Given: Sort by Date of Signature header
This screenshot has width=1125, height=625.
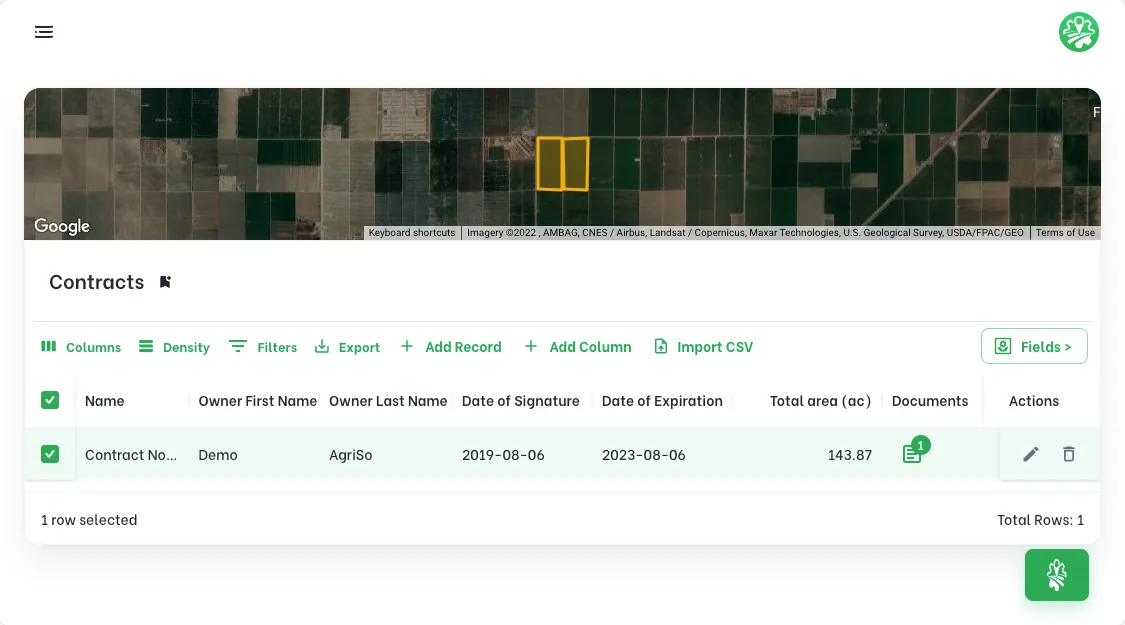Looking at the screenshot, I should click(x=521, y=401).
